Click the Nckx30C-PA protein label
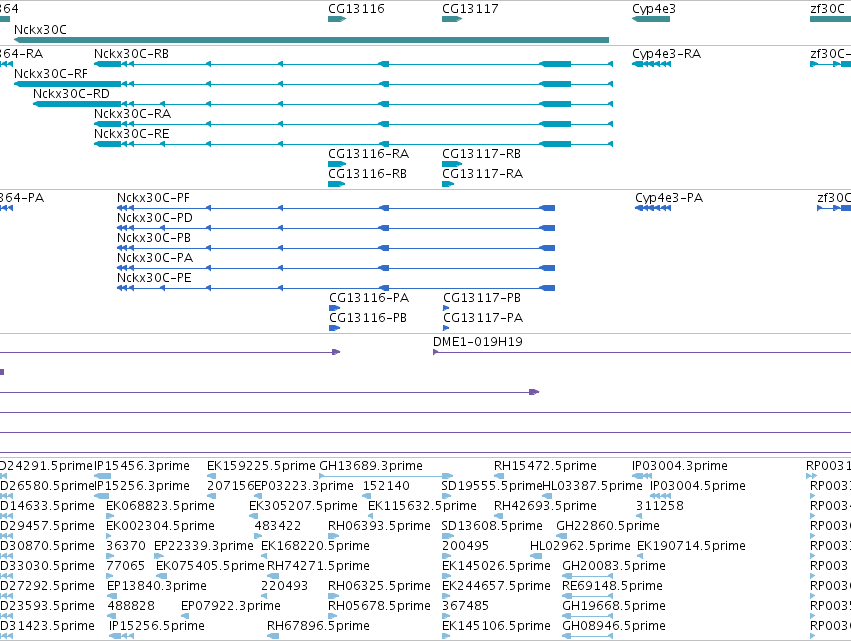The image size is (851, 641). point(155,258)
